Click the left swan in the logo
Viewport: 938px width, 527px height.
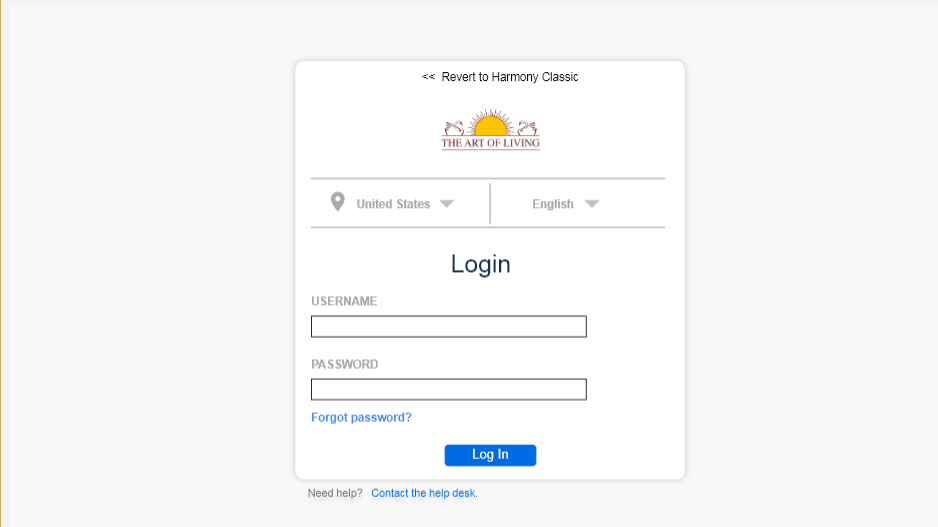pos(454,128)
